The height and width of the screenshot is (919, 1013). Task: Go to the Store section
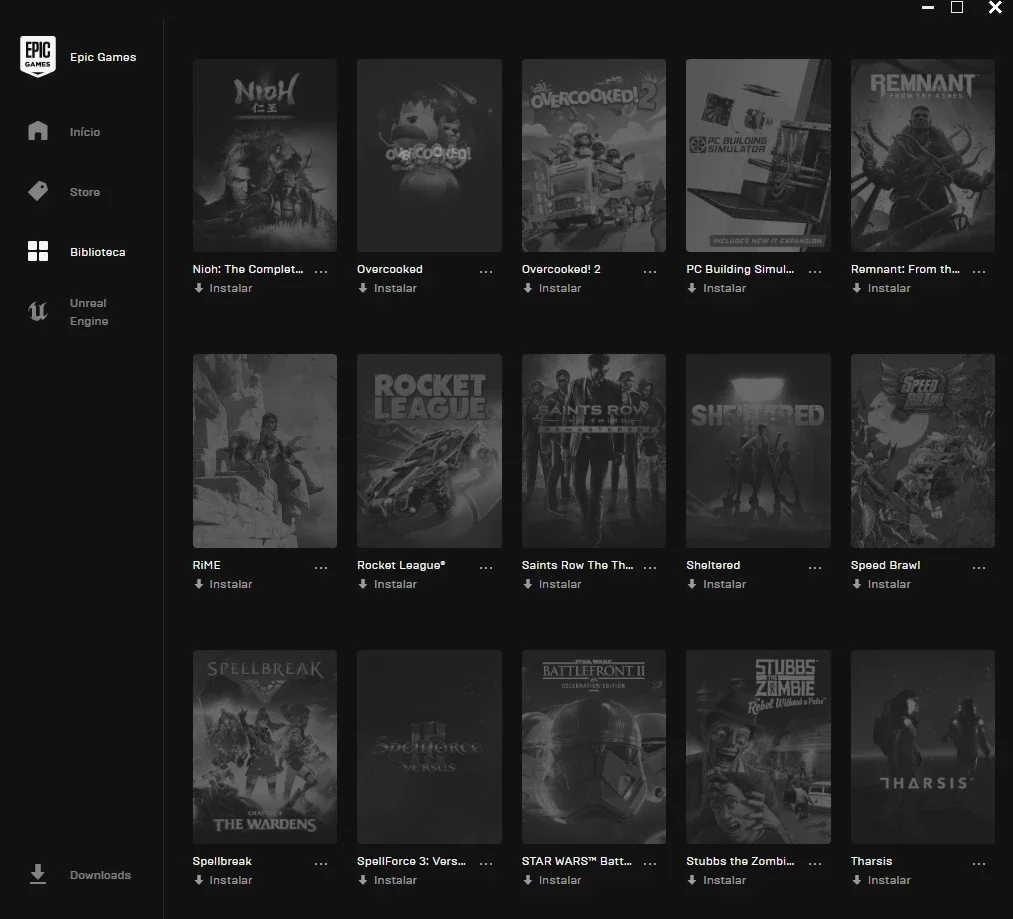85,192
